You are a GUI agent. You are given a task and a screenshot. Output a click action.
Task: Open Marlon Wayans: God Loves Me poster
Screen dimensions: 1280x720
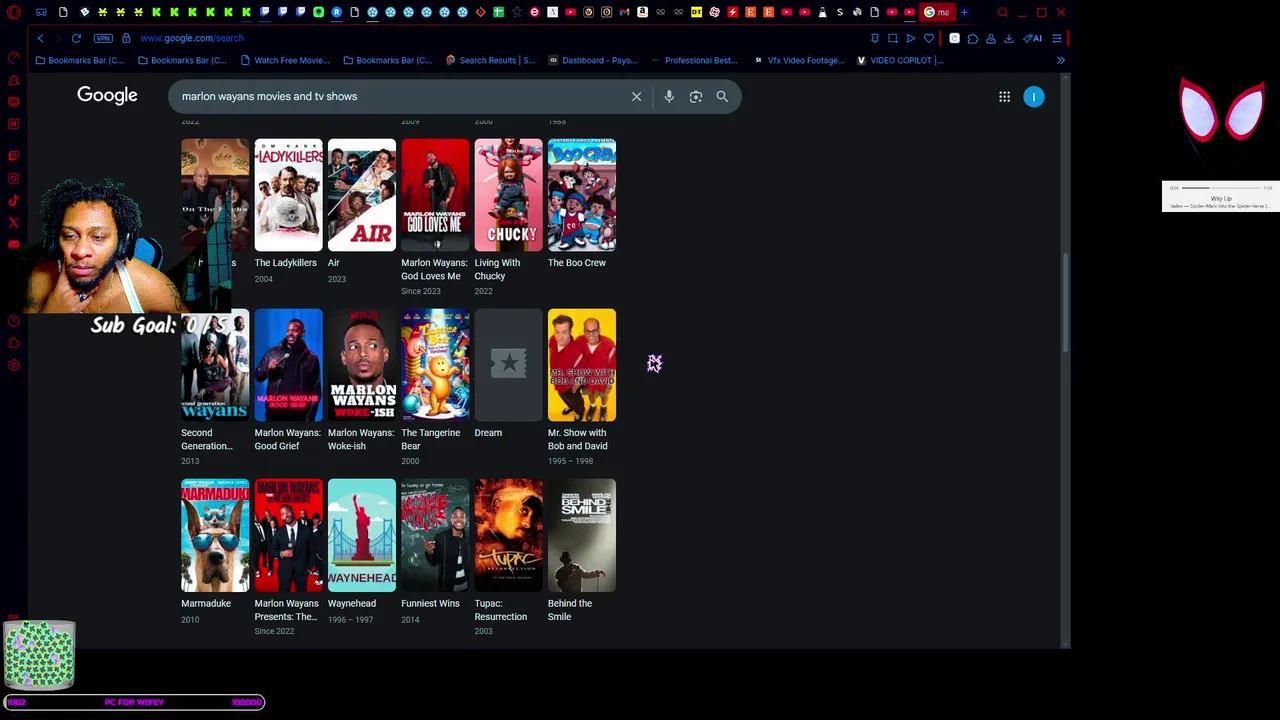(x=435, y=195)
